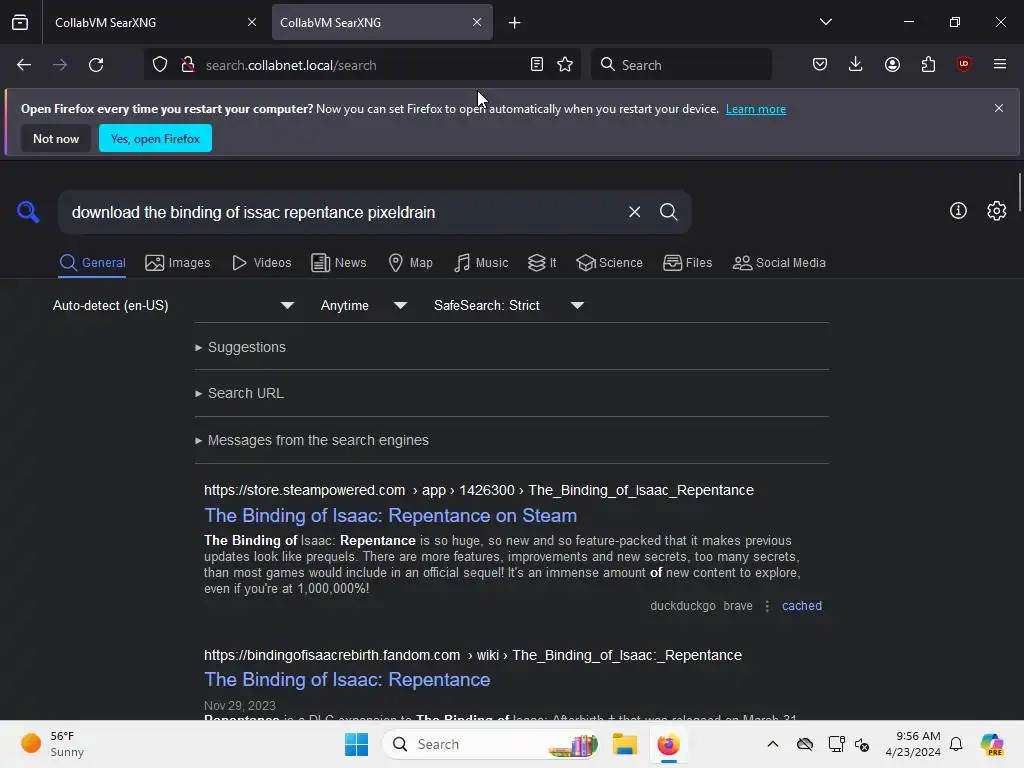Focus the Firefox toolbar Search box
The image size is (1024, 768).
click(681, 65)
